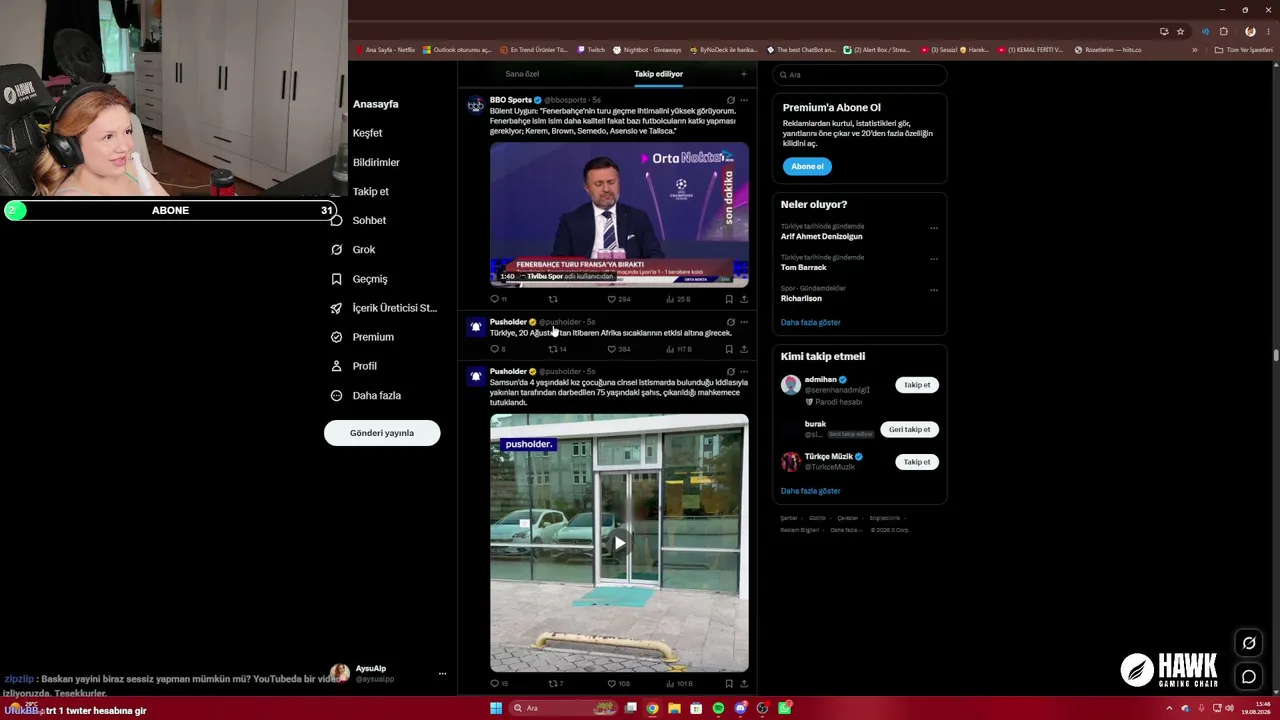
Task: Open options for the Tom Barrack trend
Action: (934, 259)
